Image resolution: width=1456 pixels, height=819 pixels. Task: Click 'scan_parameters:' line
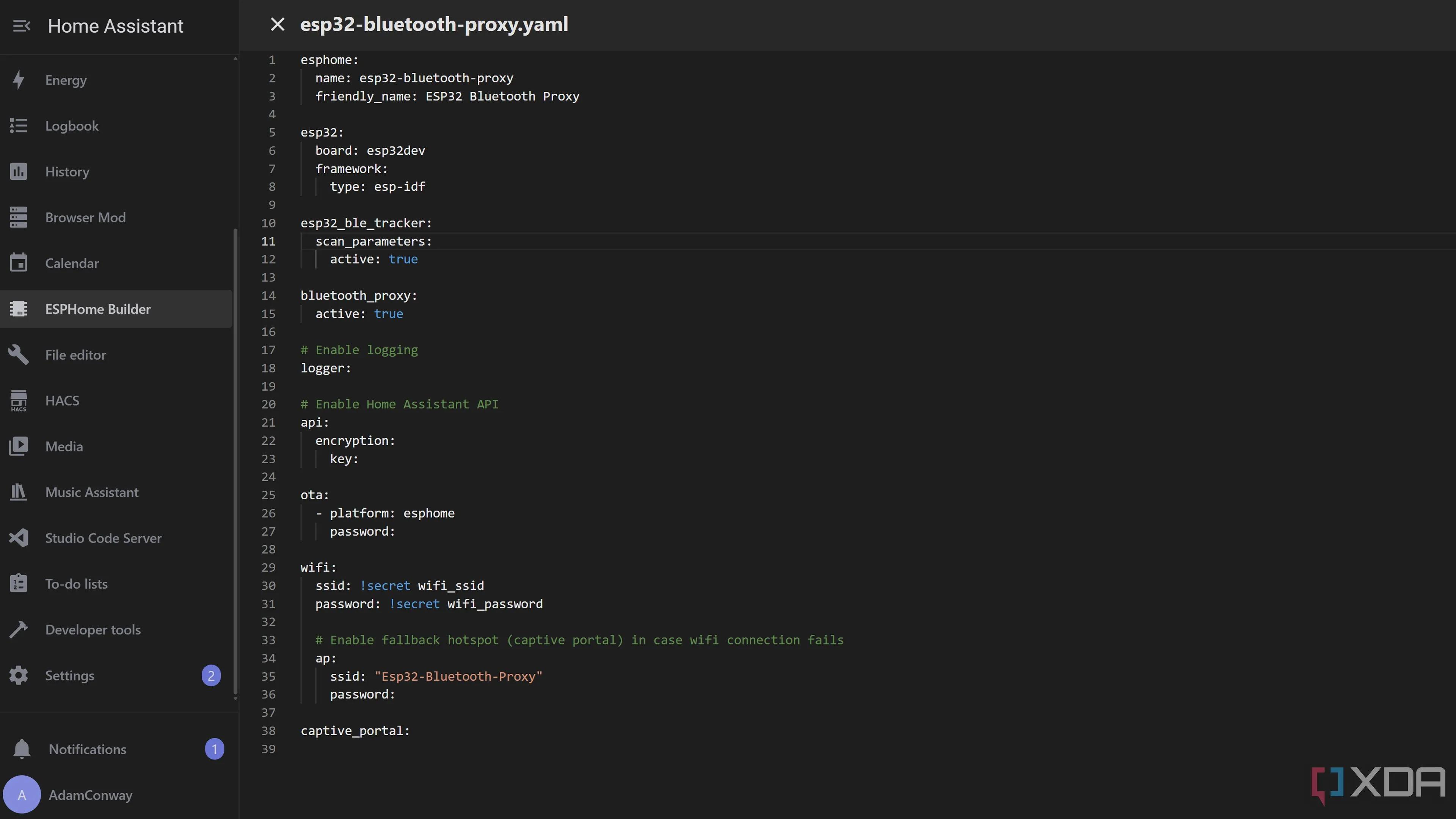click(373, 241)
